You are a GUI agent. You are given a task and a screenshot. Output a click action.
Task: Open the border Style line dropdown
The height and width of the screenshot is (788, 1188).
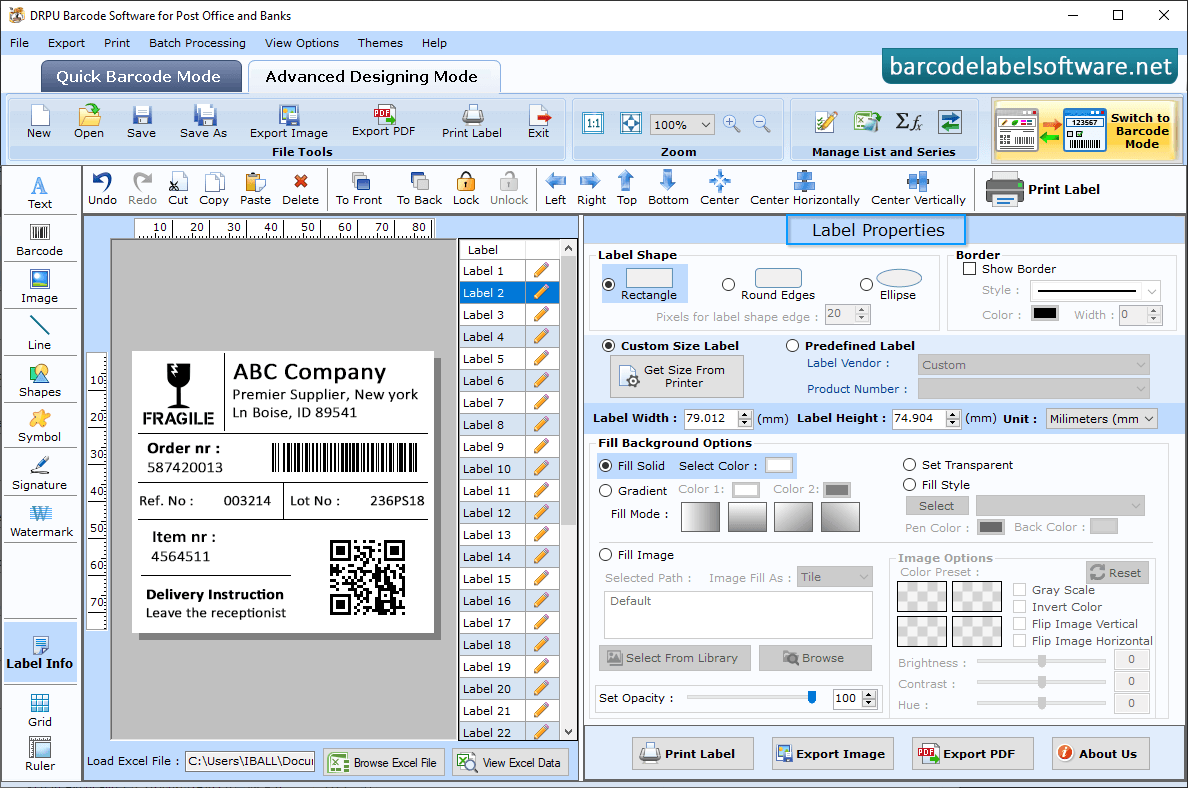[1096, 290]
